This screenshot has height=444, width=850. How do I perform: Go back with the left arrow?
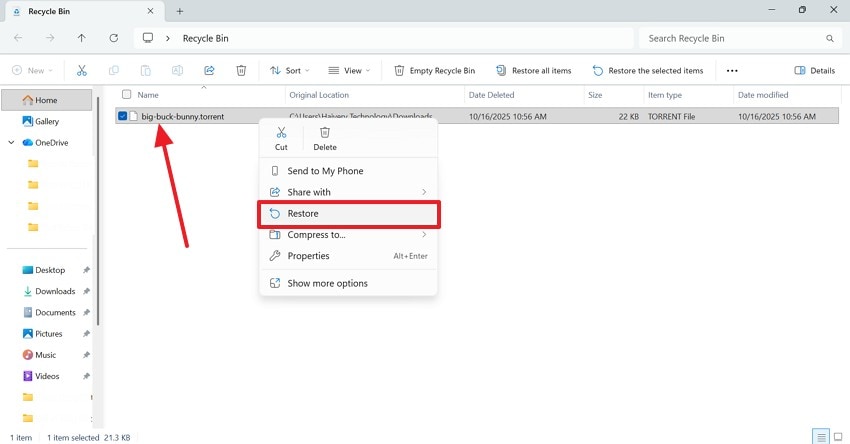(x=18, y=38)
